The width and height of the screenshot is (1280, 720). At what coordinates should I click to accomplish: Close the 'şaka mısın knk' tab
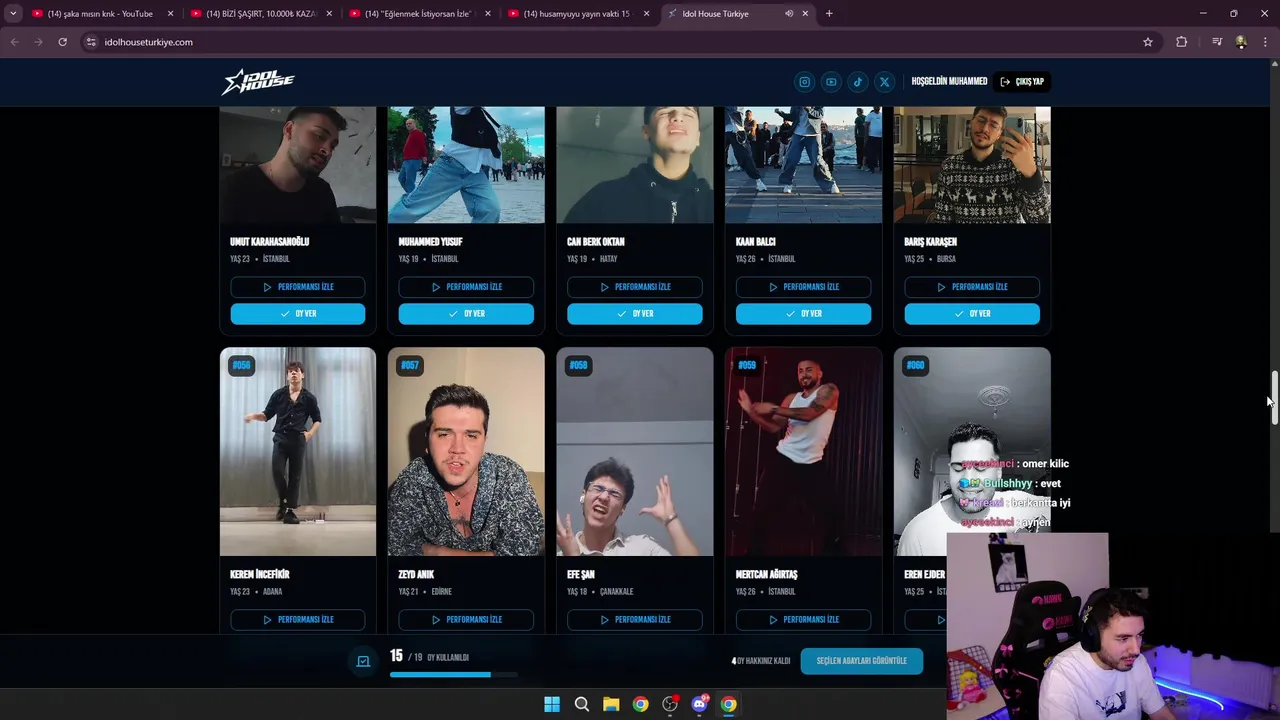pos(170,14)
